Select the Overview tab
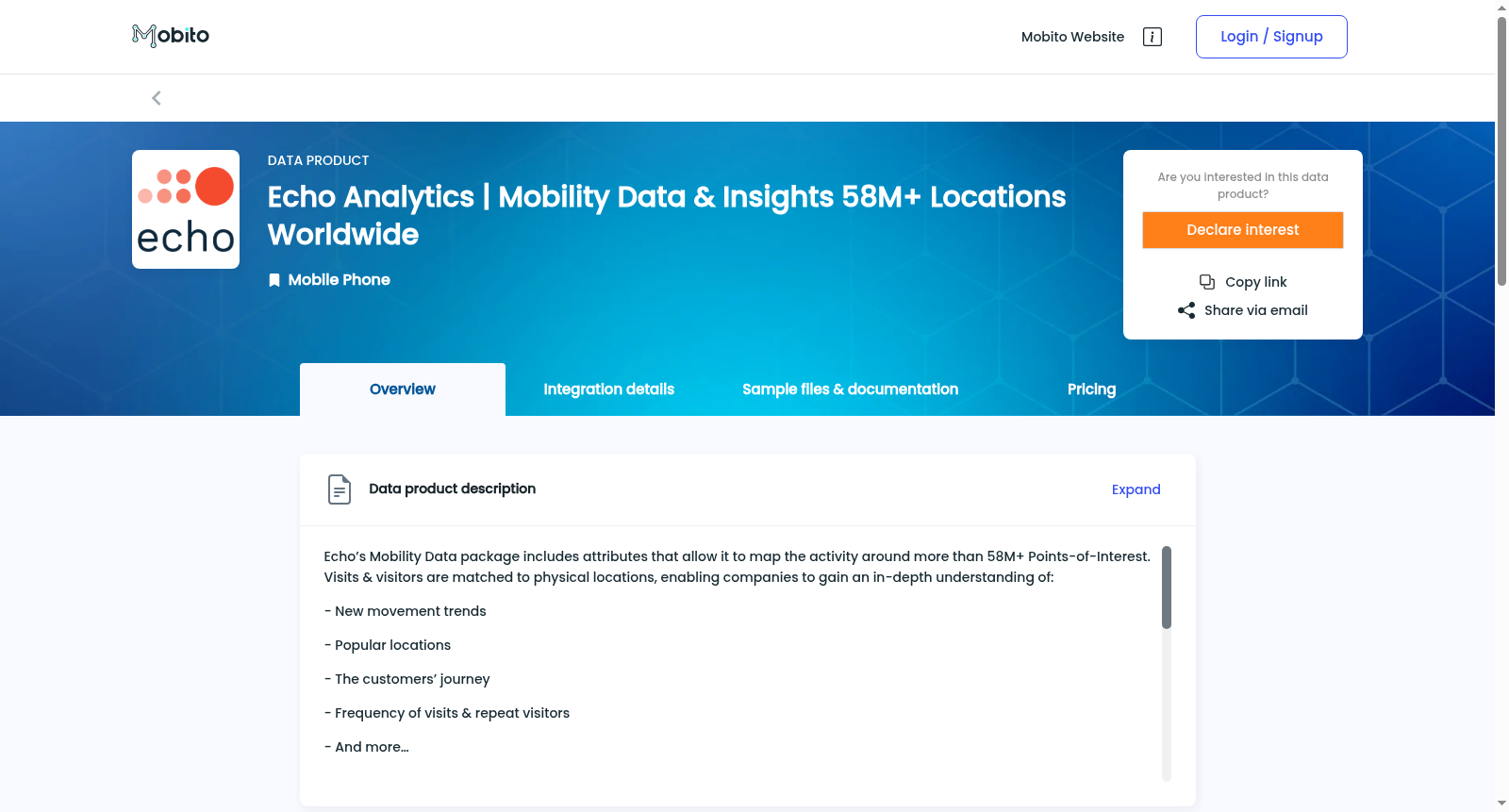 click(x=403, y=389)
